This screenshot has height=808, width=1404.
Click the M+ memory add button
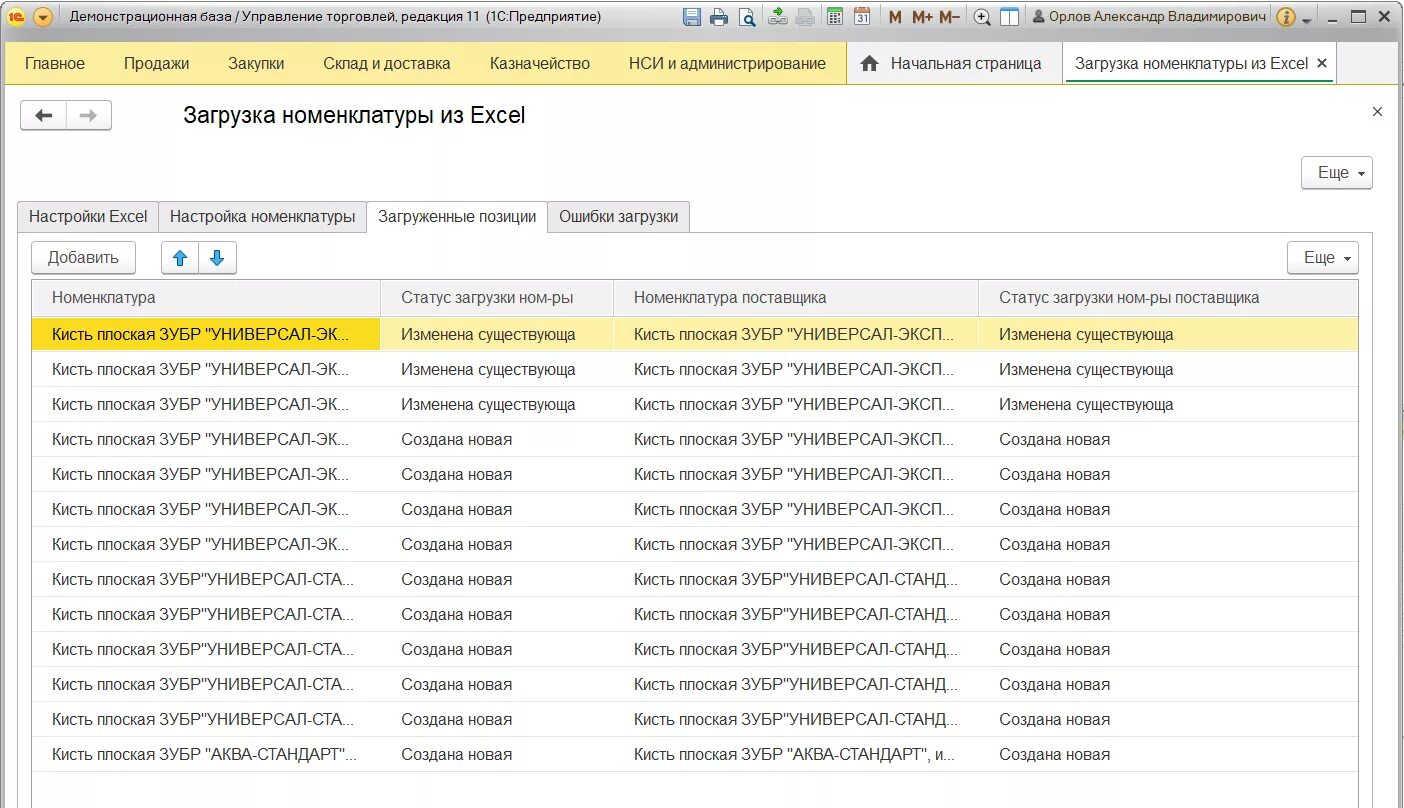tap(922, 17)
